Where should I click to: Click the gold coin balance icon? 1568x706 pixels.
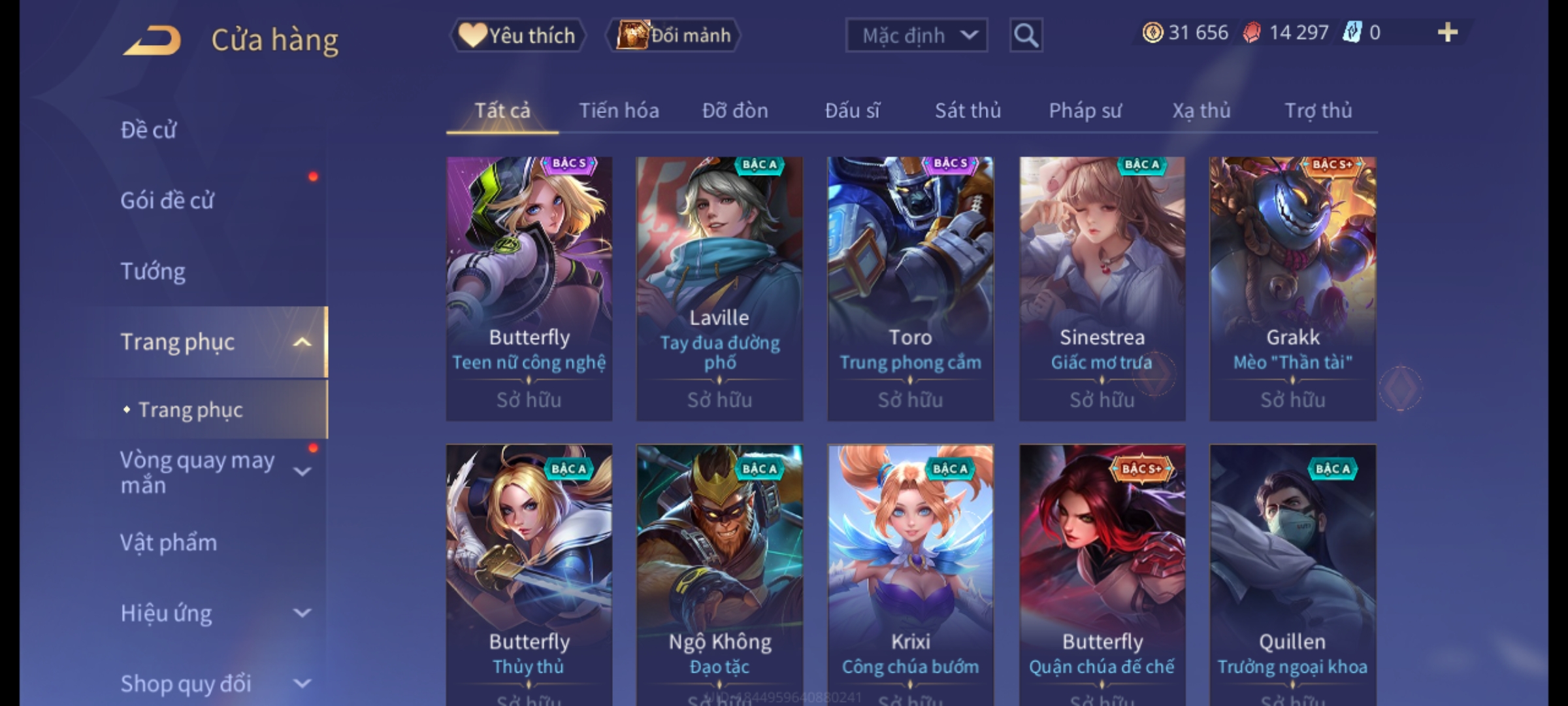tap(1152, 33)
